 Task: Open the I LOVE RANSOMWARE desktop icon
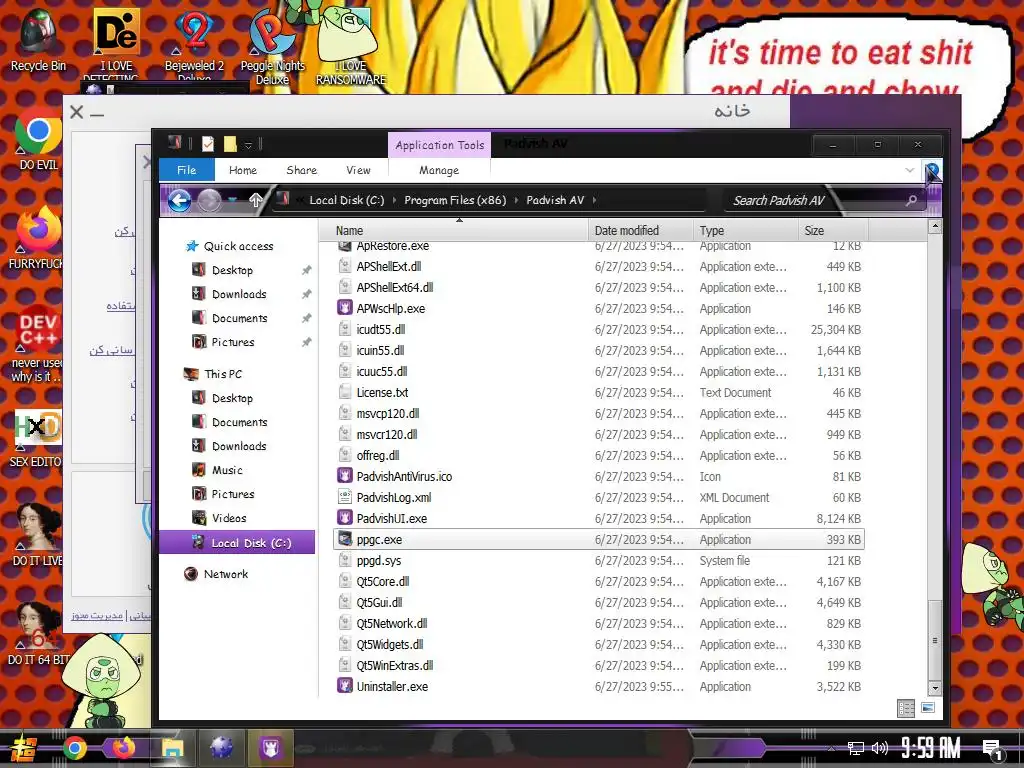tap(351, 47)
